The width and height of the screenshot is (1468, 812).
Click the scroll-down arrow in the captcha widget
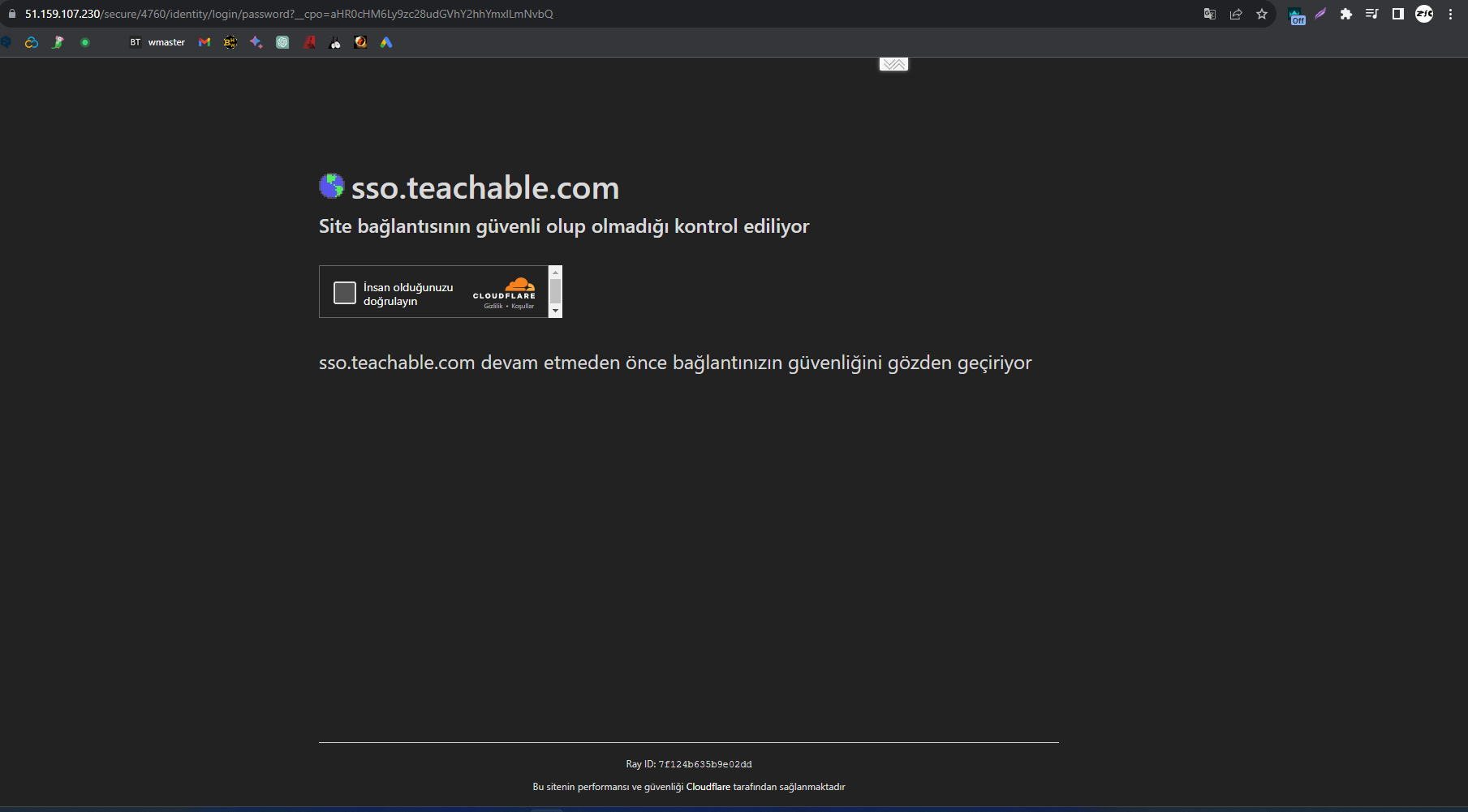[x=556, y=311]
